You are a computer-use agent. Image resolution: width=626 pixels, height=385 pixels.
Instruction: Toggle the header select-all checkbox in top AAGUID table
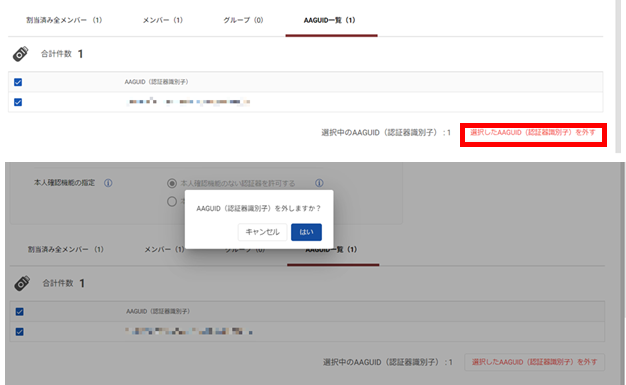click(x=18, y=82)
